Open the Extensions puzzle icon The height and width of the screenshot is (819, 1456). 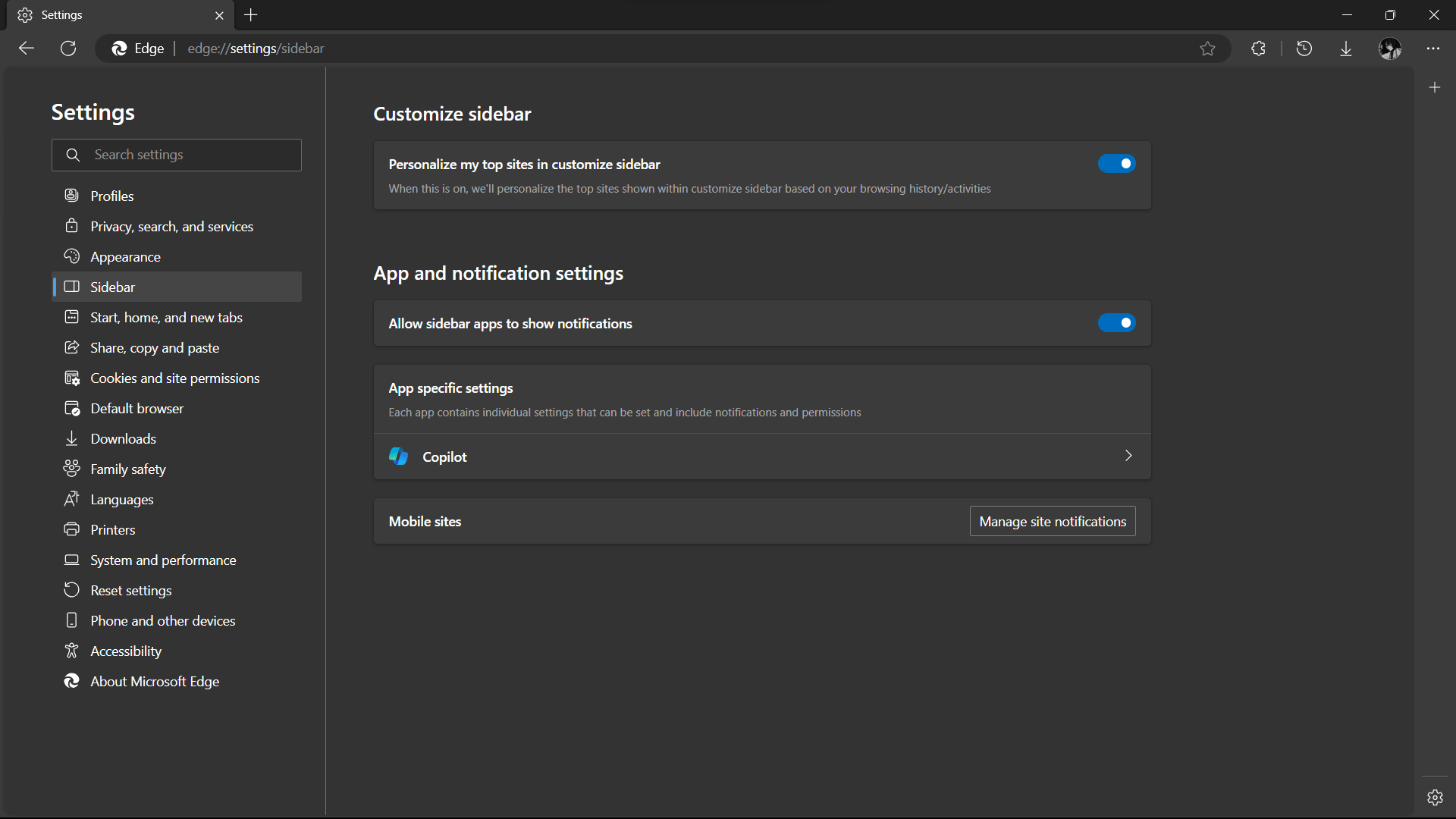pyautogui.click(x=1259, y=49)
